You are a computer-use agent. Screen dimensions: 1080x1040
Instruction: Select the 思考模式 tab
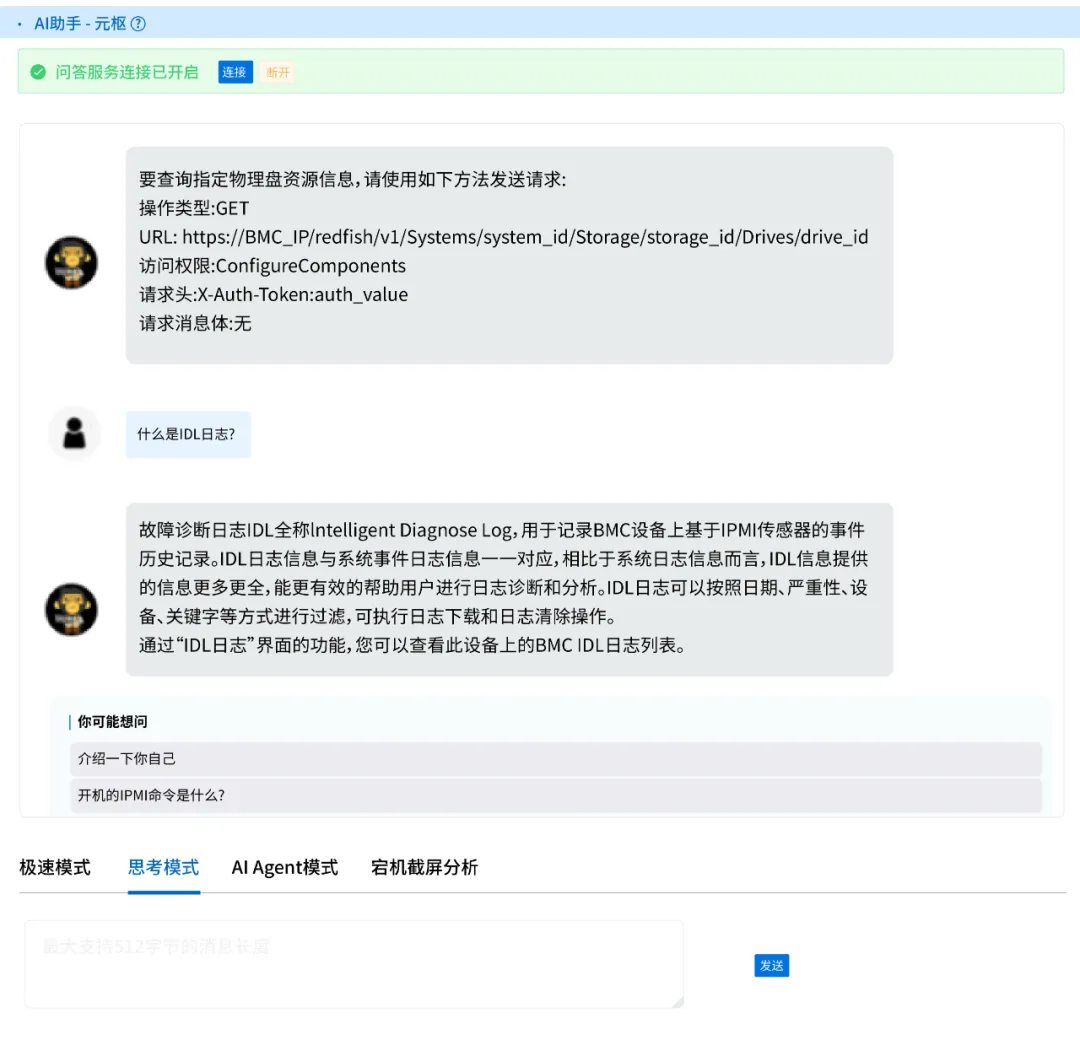(162, 868)
